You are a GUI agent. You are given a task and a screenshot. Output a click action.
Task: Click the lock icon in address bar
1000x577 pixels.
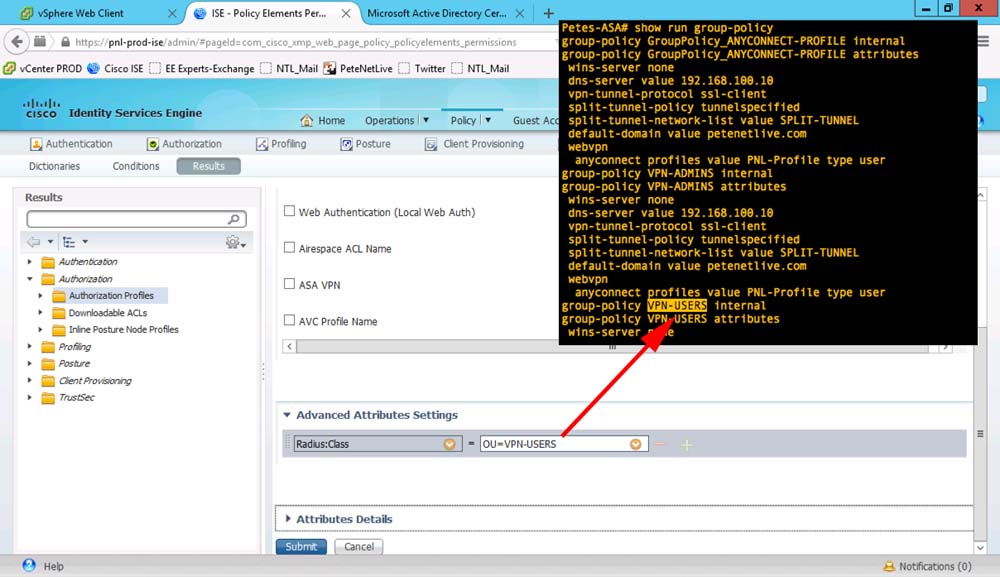[x=65, y=42]
